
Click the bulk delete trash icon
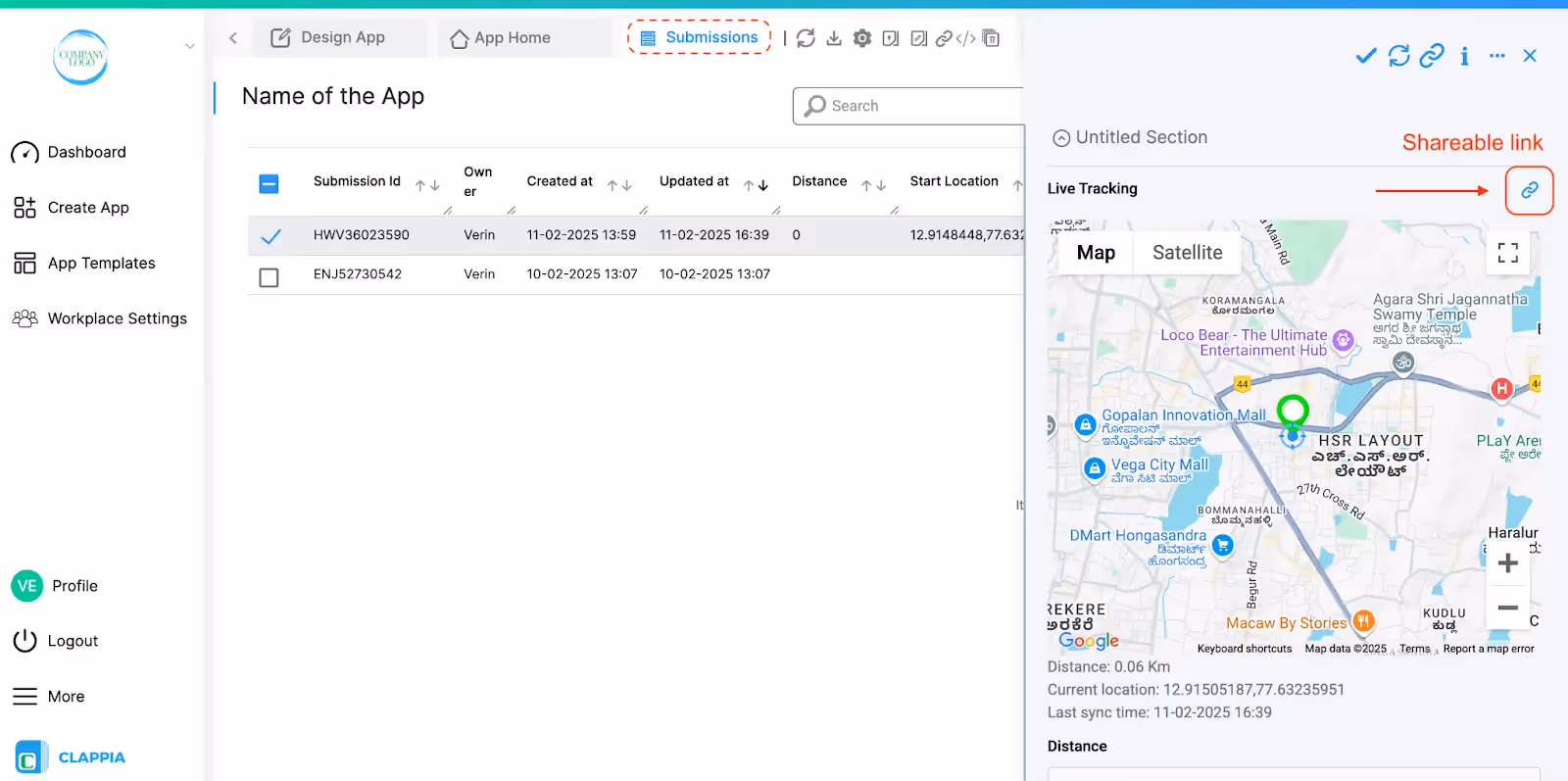pyautogui.click(x=991, y=38)
